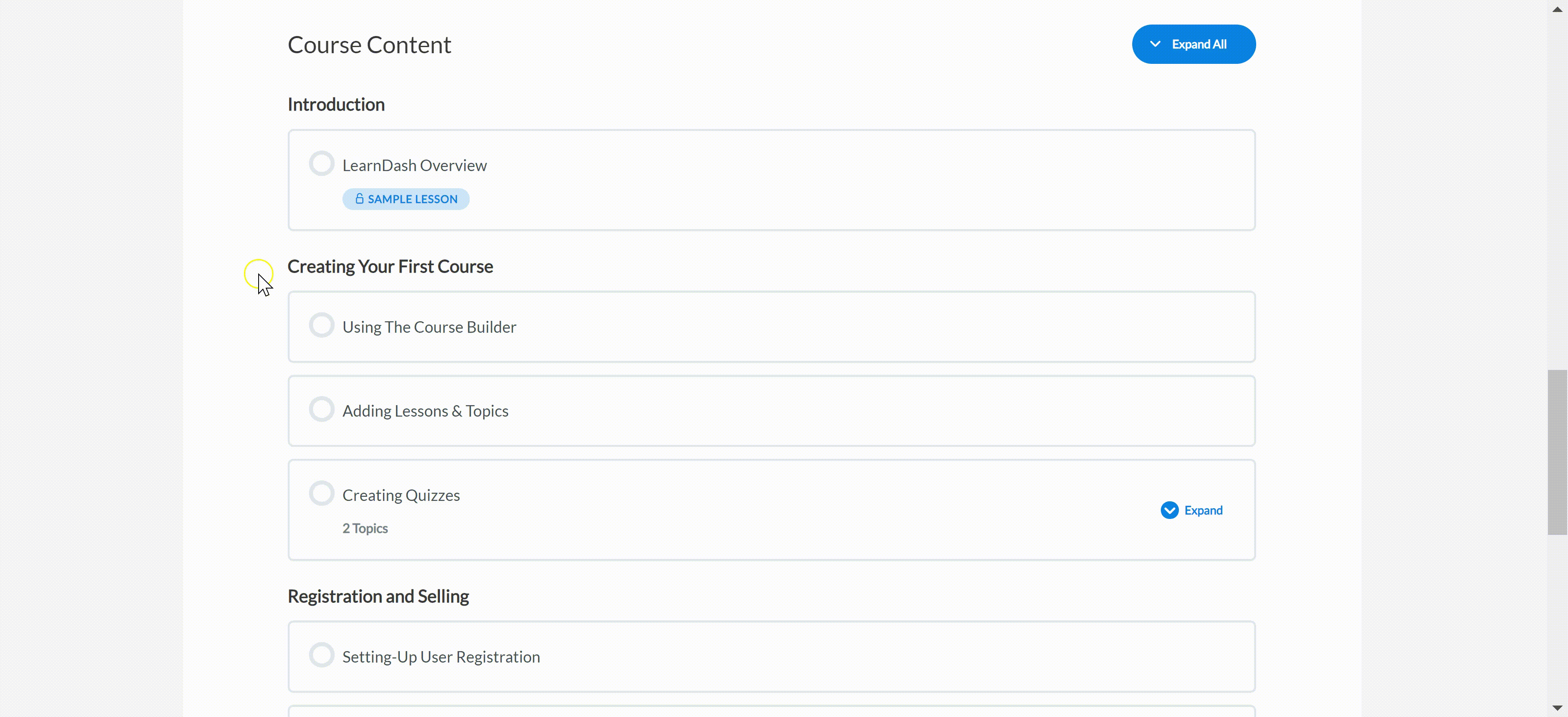Expand all course sections
The width and height of the screenshot is (1568, 717).
coord(1194,45)
